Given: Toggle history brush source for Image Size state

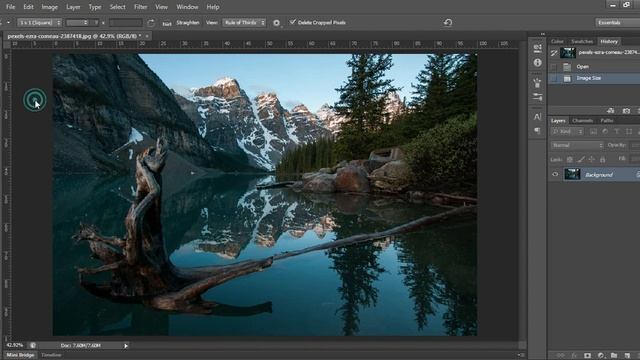Looking at the screenshot, I should point(553,78).
